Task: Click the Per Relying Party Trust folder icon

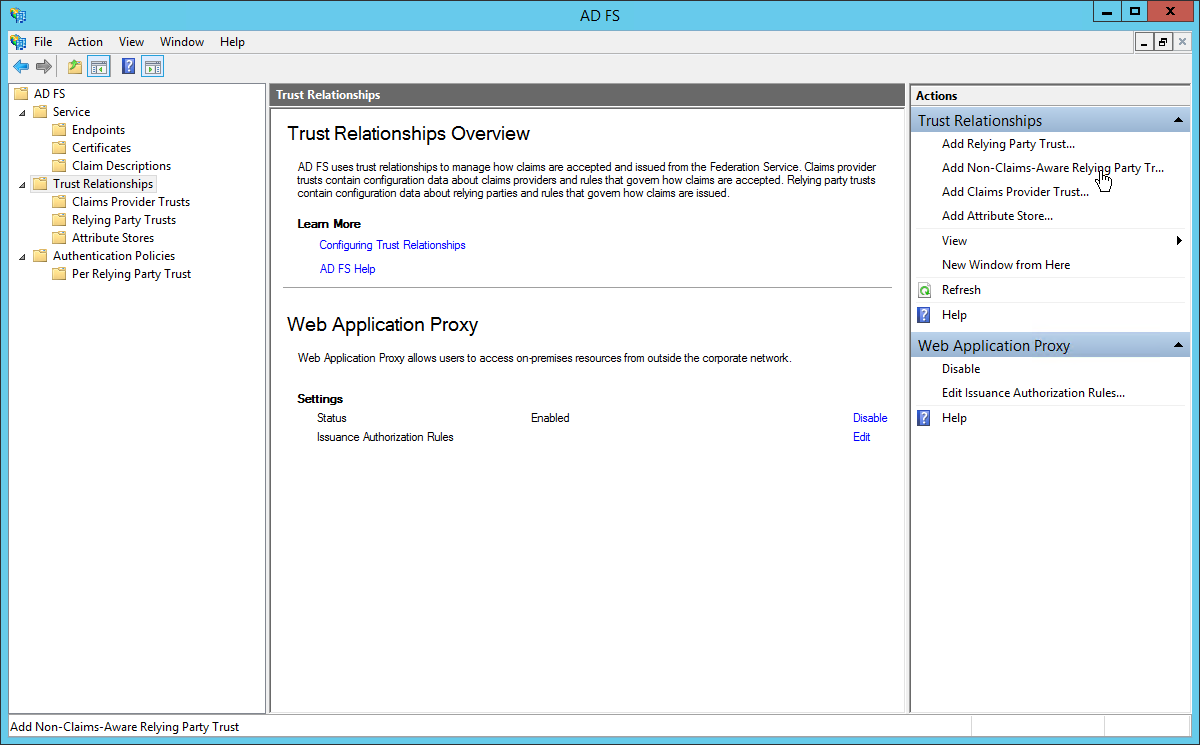Action: (59, 274)
